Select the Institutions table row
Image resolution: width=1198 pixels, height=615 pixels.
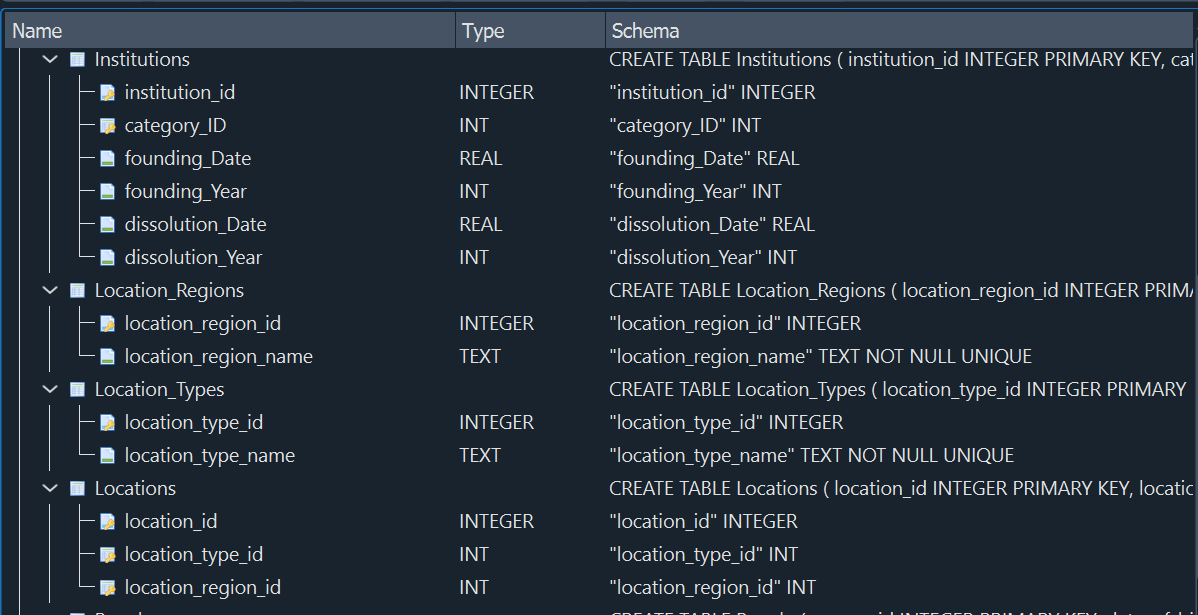click(x=599, y=59)
